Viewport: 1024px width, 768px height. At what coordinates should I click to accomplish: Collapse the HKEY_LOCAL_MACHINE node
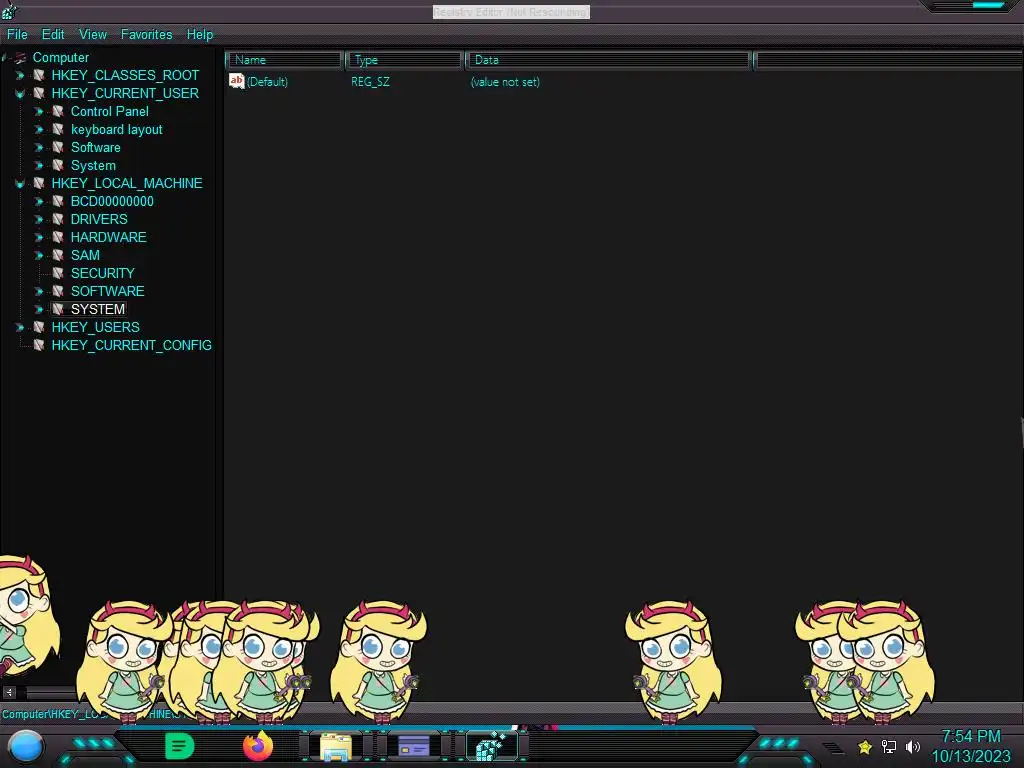pos(20,184)
